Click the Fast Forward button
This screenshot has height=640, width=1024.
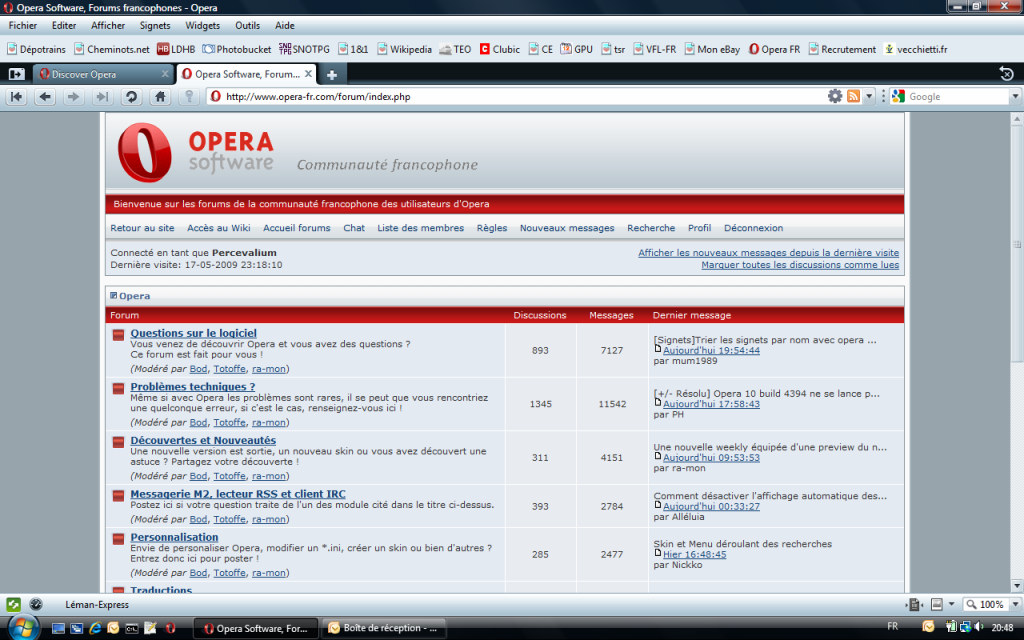coord(102,97)
